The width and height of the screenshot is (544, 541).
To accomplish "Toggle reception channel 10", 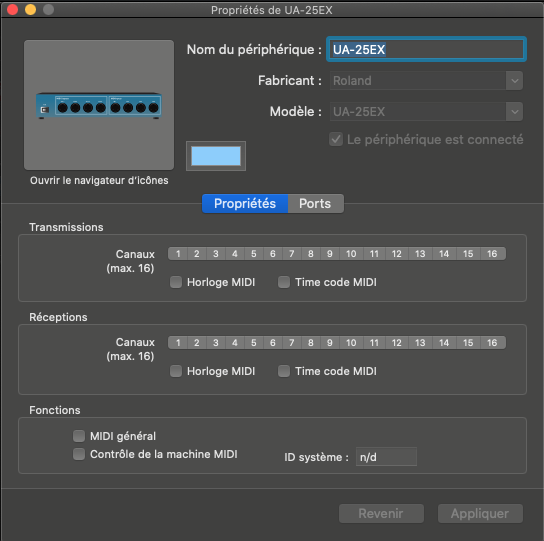I will 351,343.
